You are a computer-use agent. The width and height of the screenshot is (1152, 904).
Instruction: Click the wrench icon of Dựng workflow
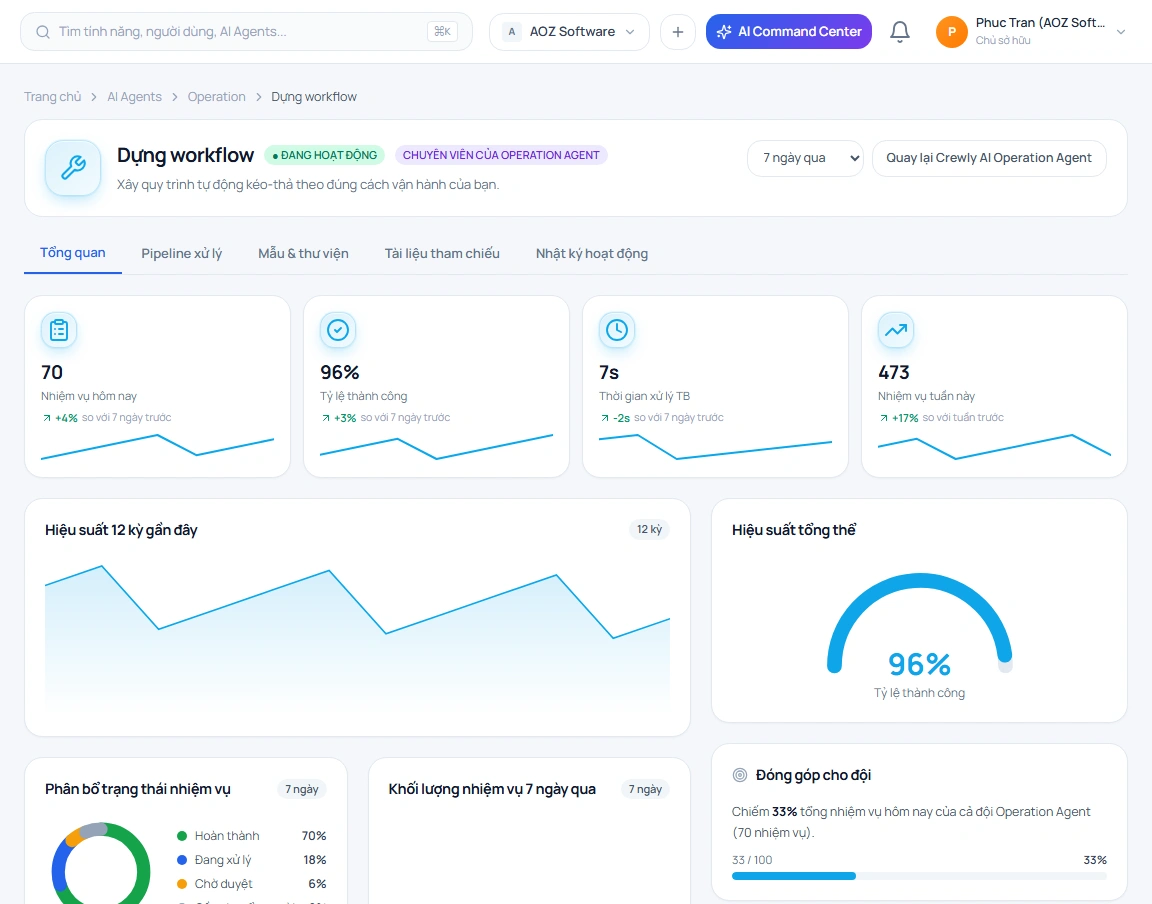73,168
